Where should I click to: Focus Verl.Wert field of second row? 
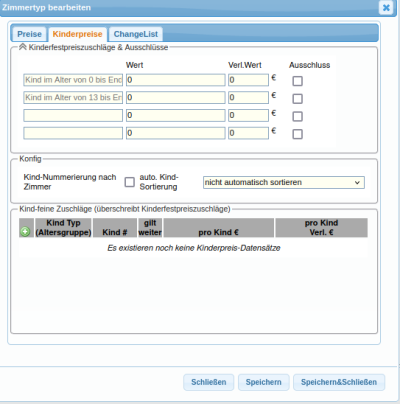[248, 98]
